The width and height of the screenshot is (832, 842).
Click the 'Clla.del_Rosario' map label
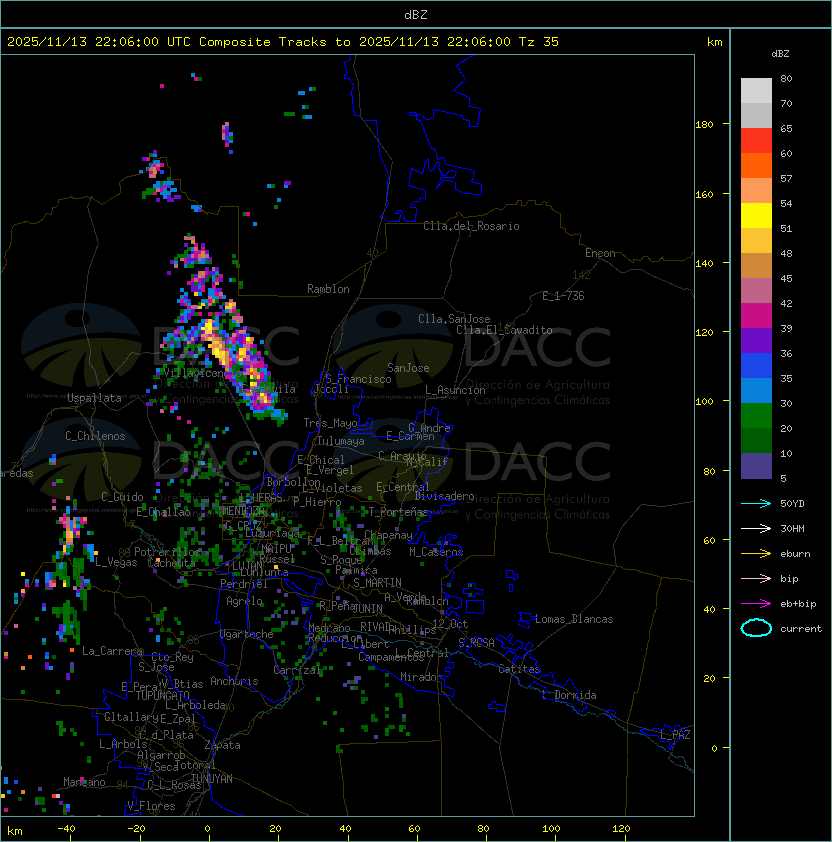pyautogui.click(x=471, y=226)
